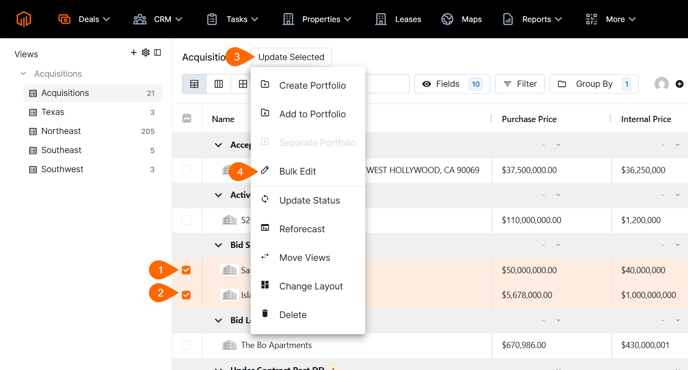Click the Change Layout grid icon

pos(265,285)
